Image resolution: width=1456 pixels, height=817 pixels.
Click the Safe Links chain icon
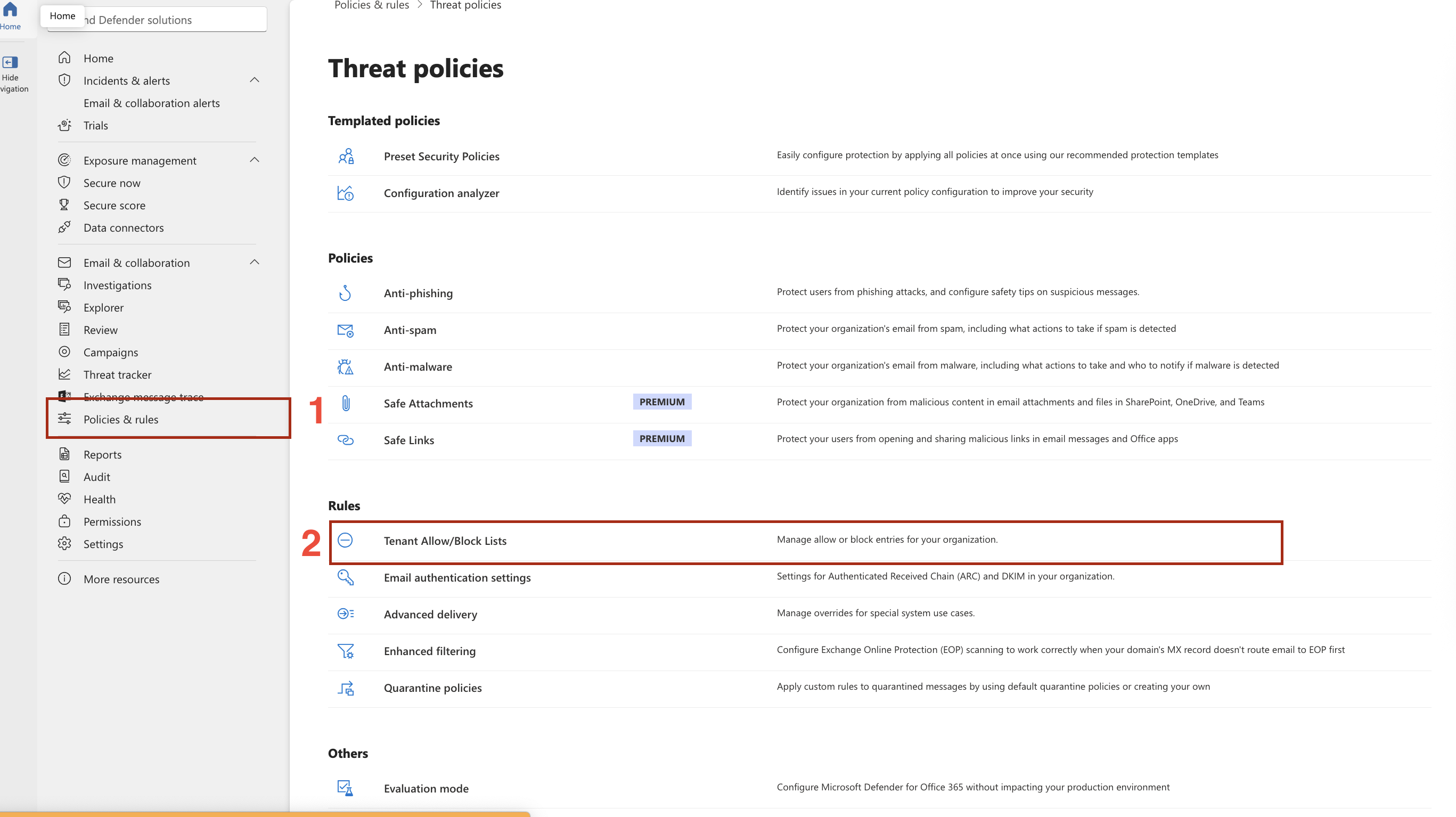[x=346, y=440]
